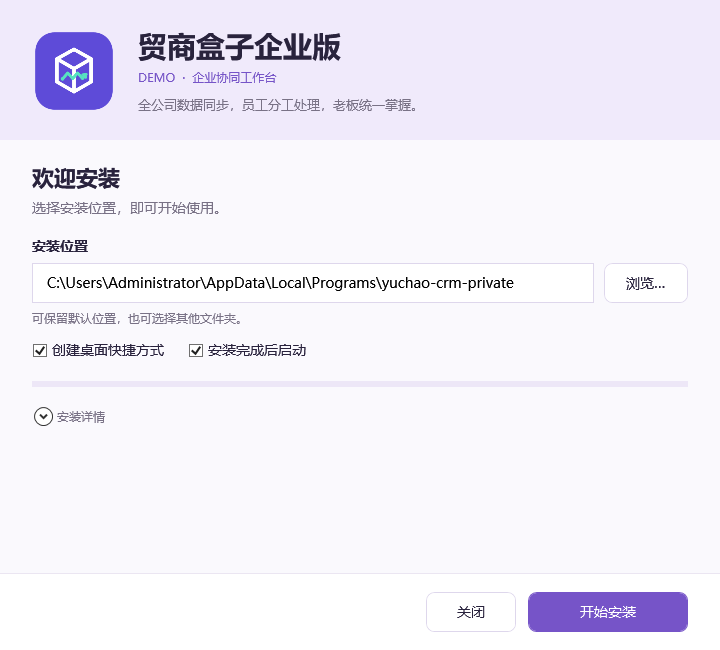Expand the 安装详情 chevron
This screenshot has height=650, width=720.
pos(43,417)
